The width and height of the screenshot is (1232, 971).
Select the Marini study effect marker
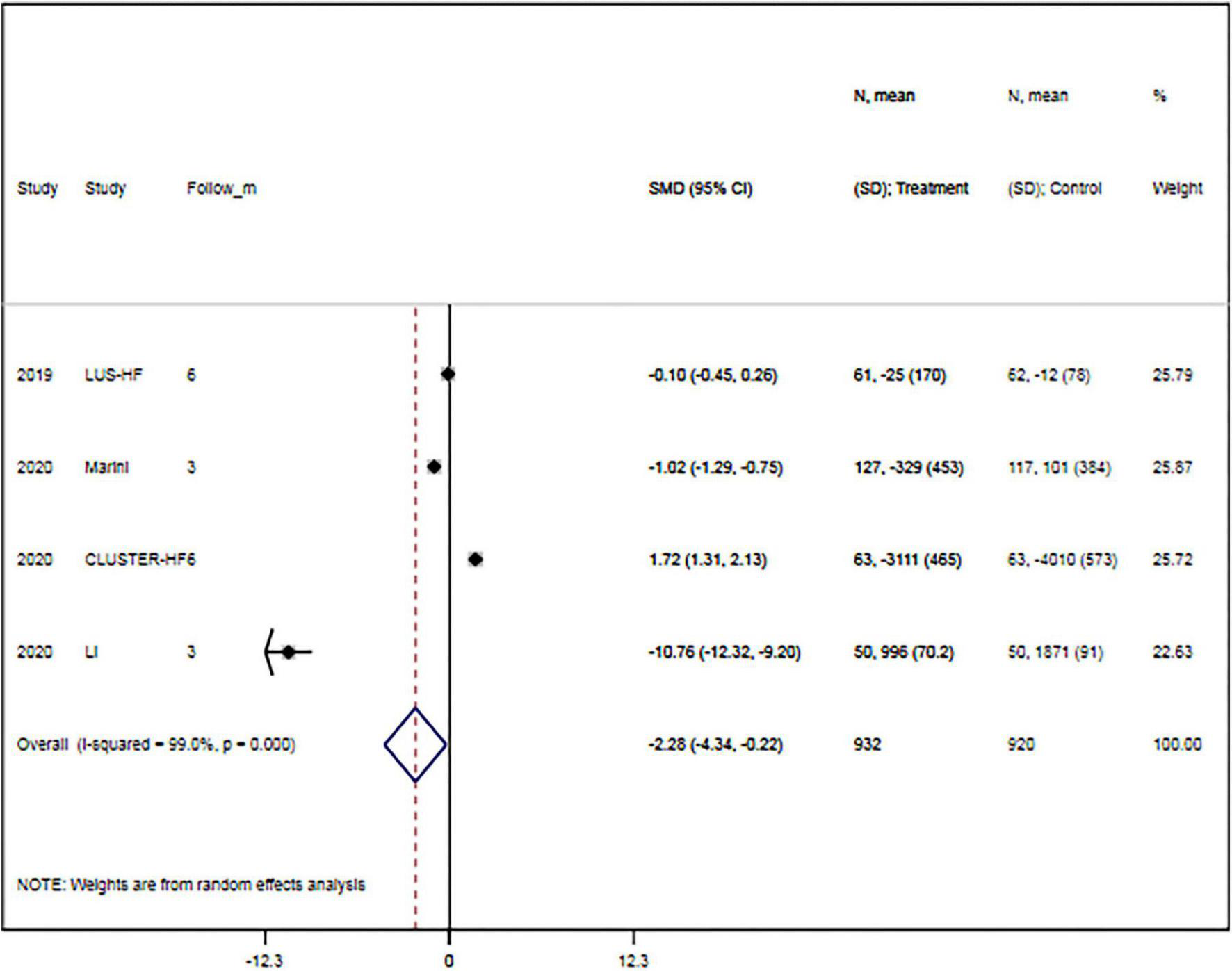[x=434, y=468]
